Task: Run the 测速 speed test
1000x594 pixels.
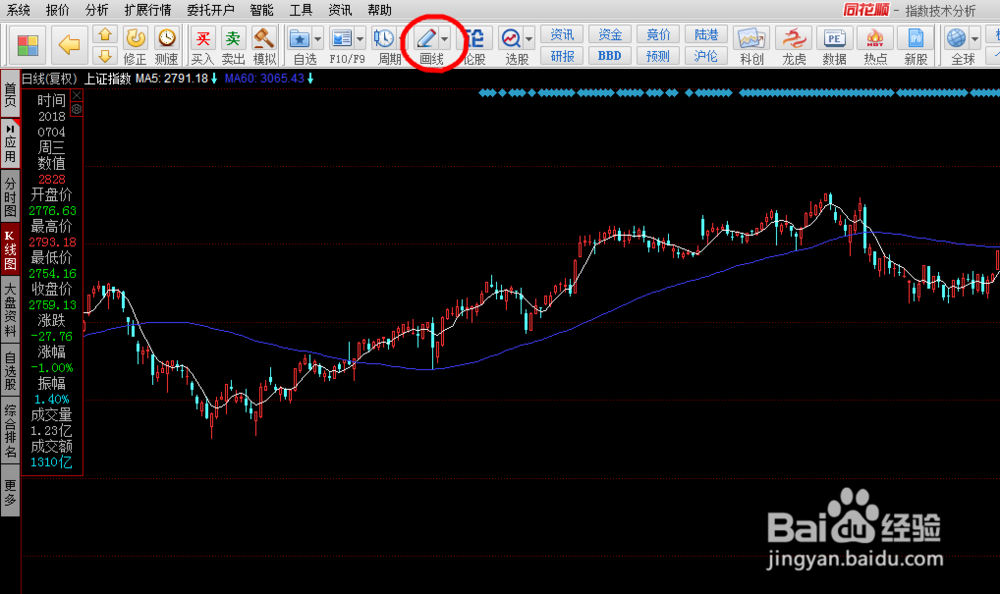Action: click(x=166, y=46)
